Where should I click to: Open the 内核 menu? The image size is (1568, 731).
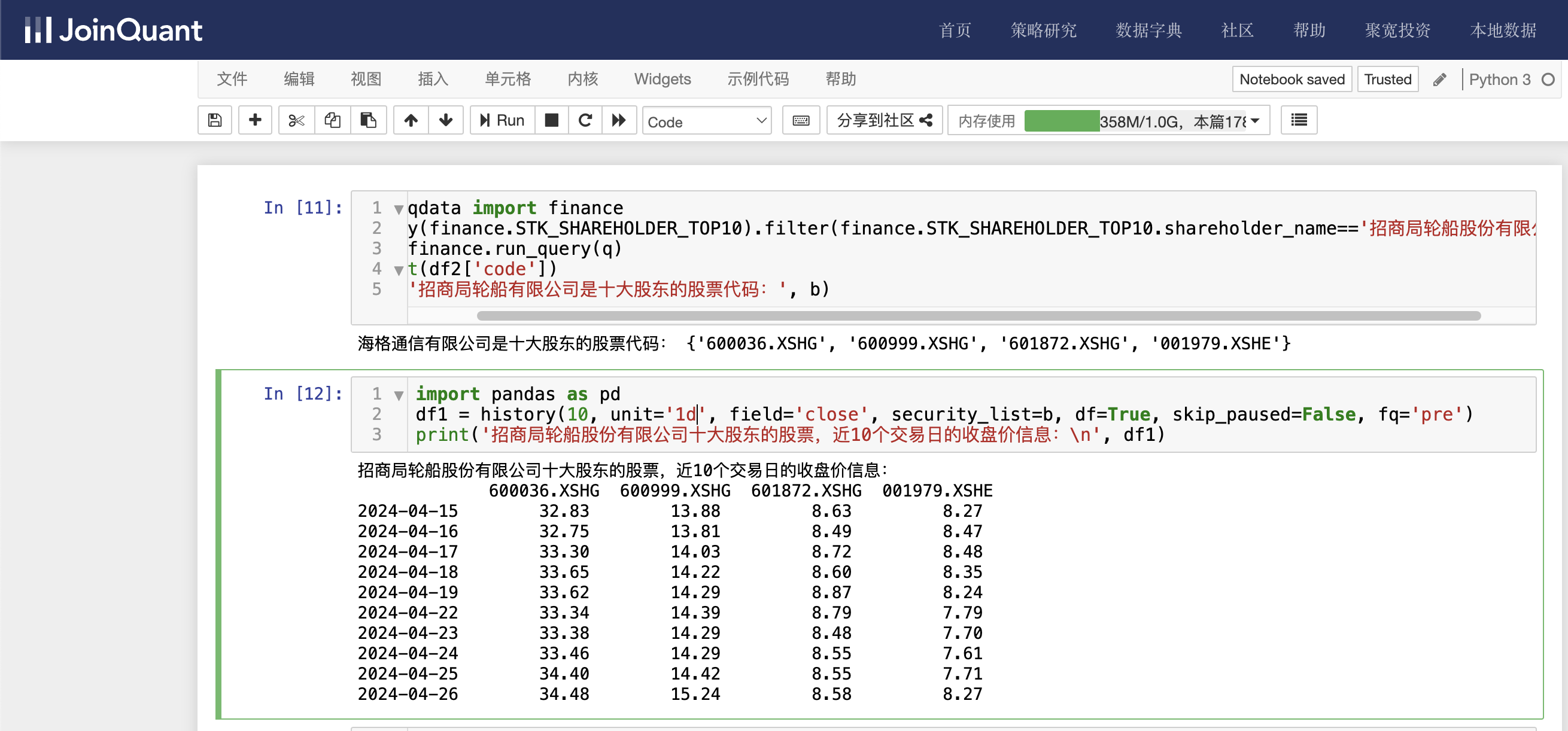pos(582,79)
